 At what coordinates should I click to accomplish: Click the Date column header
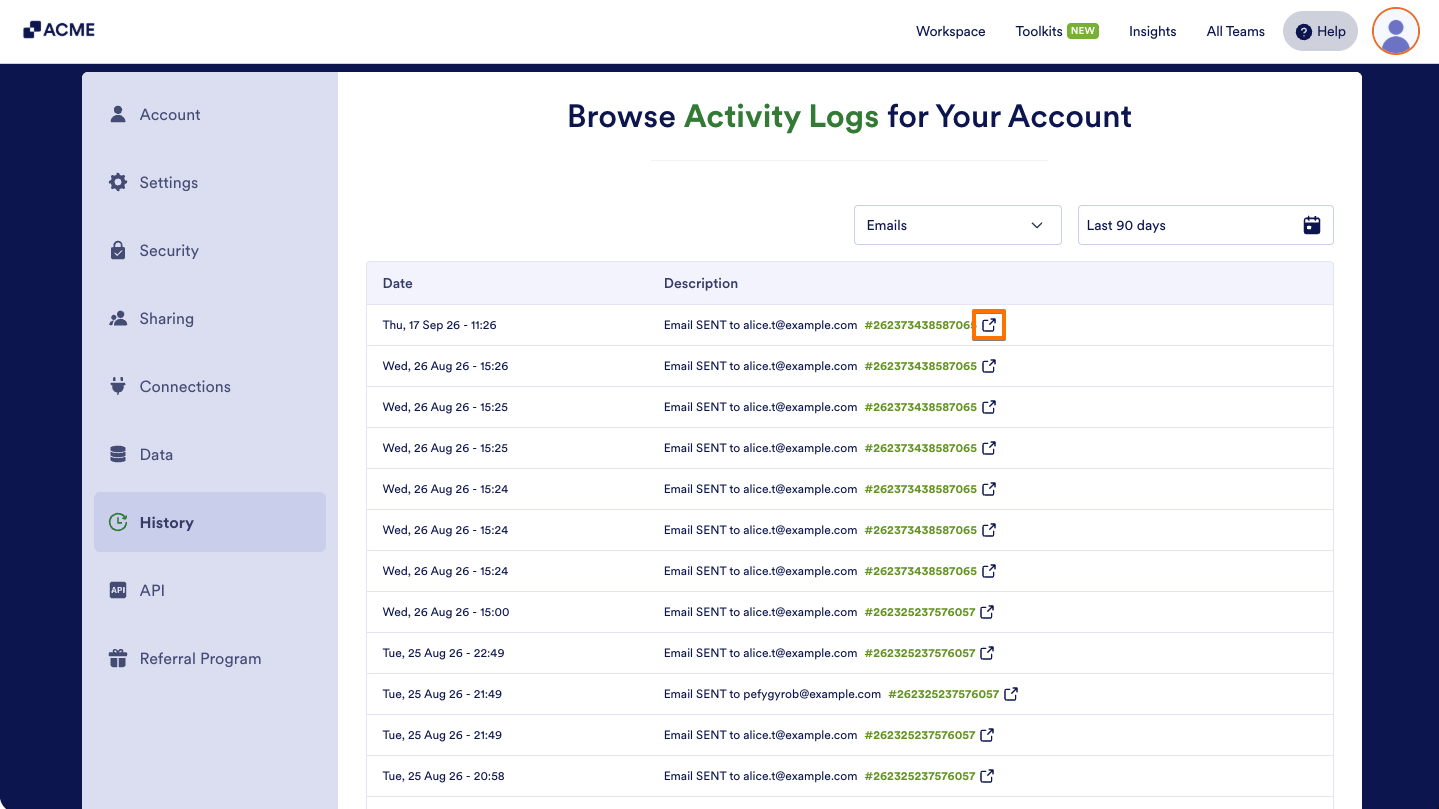click(397, 283)
